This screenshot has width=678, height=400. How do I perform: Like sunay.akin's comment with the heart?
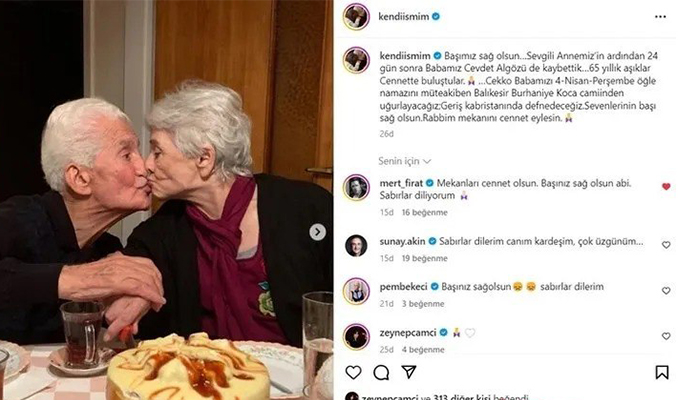pyautogui.click(x=666, y=244)
